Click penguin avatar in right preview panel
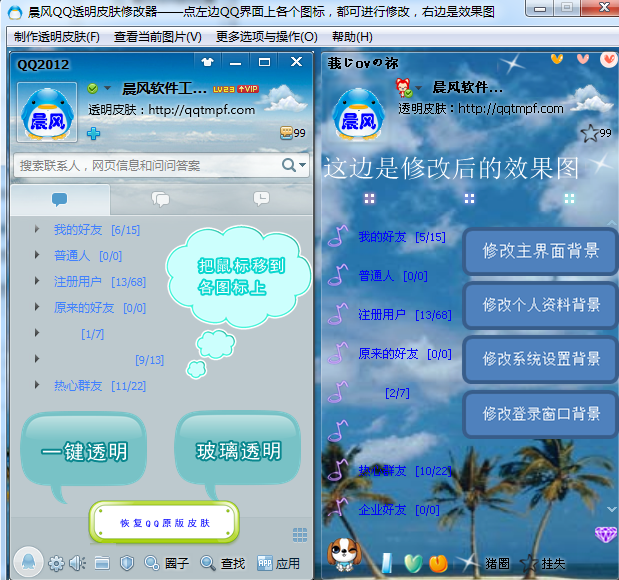 click(x=358, y=114)
